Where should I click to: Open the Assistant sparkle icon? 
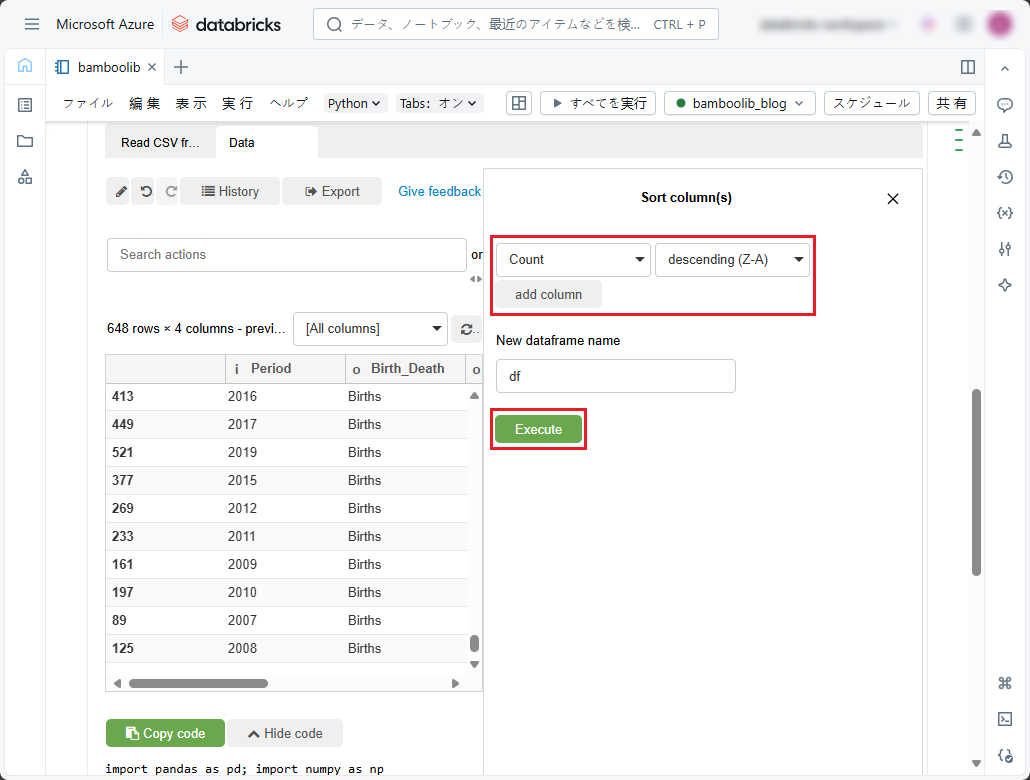(x=1005, y=285)
